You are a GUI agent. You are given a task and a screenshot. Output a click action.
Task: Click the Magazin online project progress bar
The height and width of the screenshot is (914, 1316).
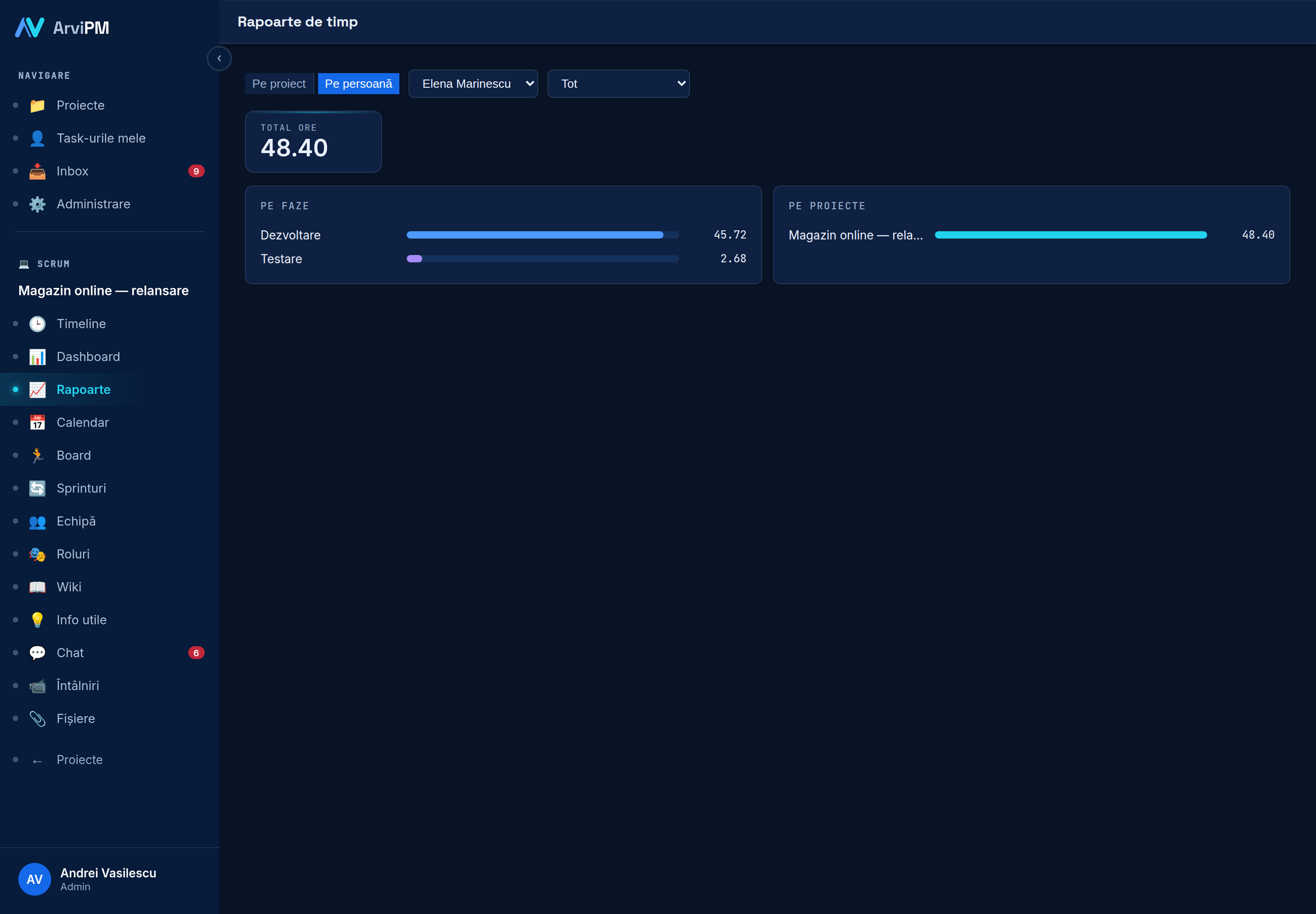click(x=1071, y=235)
